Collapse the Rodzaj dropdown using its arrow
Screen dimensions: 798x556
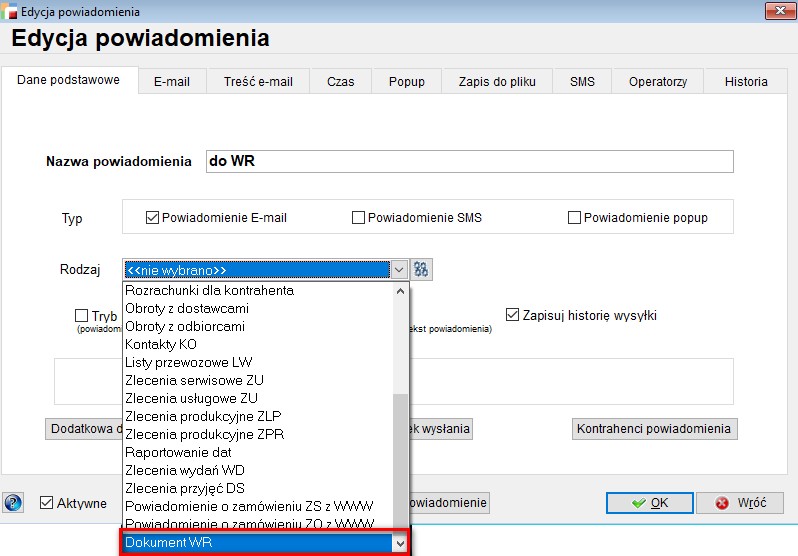pos(399,269)
